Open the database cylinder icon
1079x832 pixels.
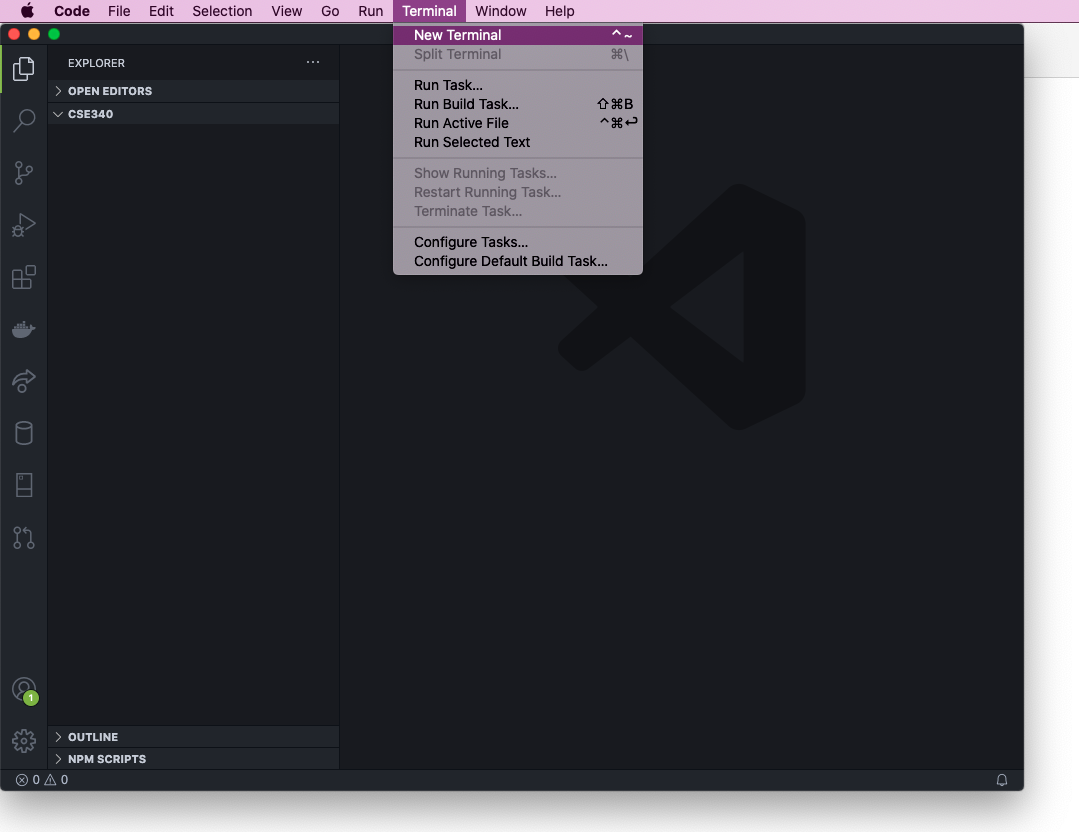pyautogui.click(x=24, y=434)
